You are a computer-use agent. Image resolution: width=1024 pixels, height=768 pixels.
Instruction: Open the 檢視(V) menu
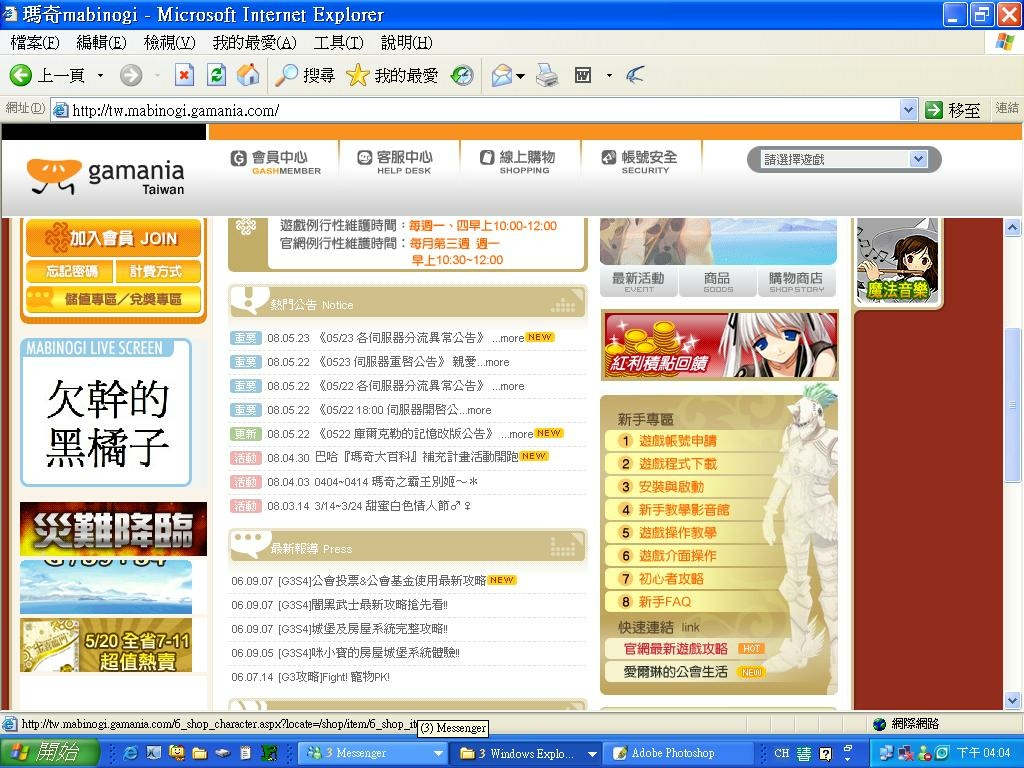[169, 43]
